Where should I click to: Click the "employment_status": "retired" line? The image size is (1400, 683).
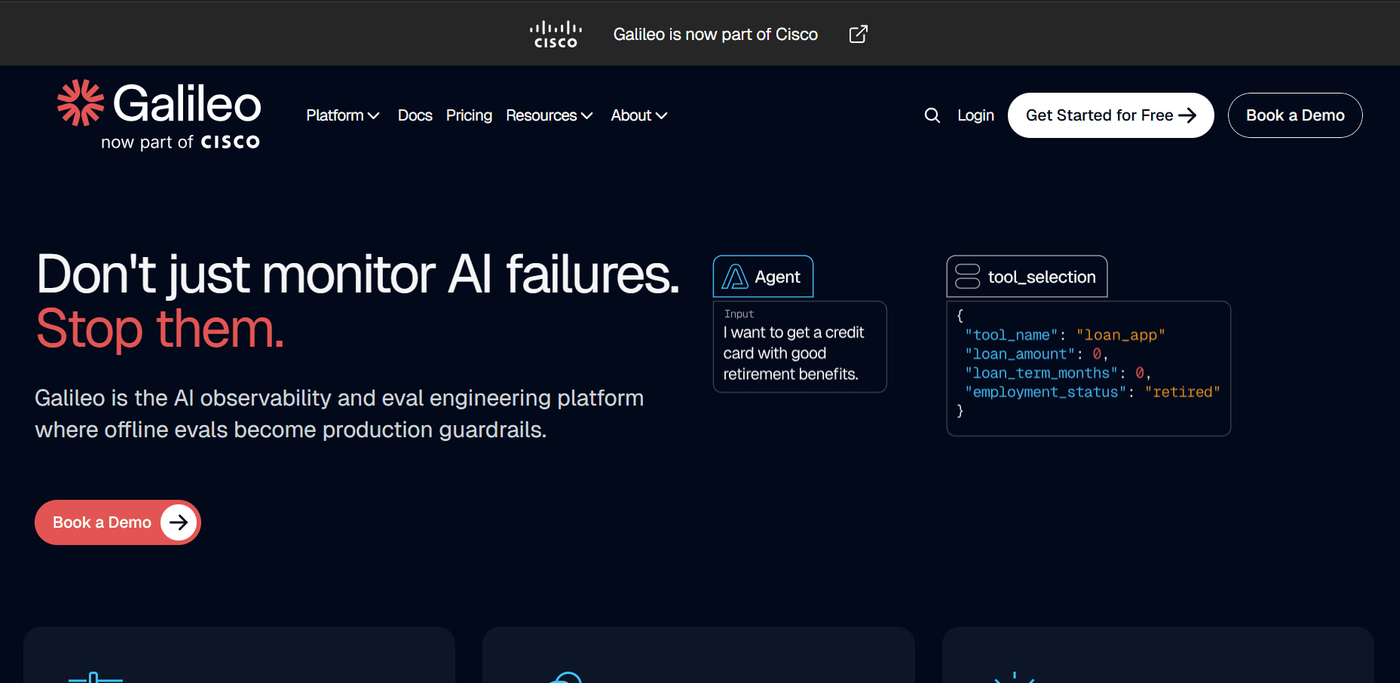(x=1093, y=392)
